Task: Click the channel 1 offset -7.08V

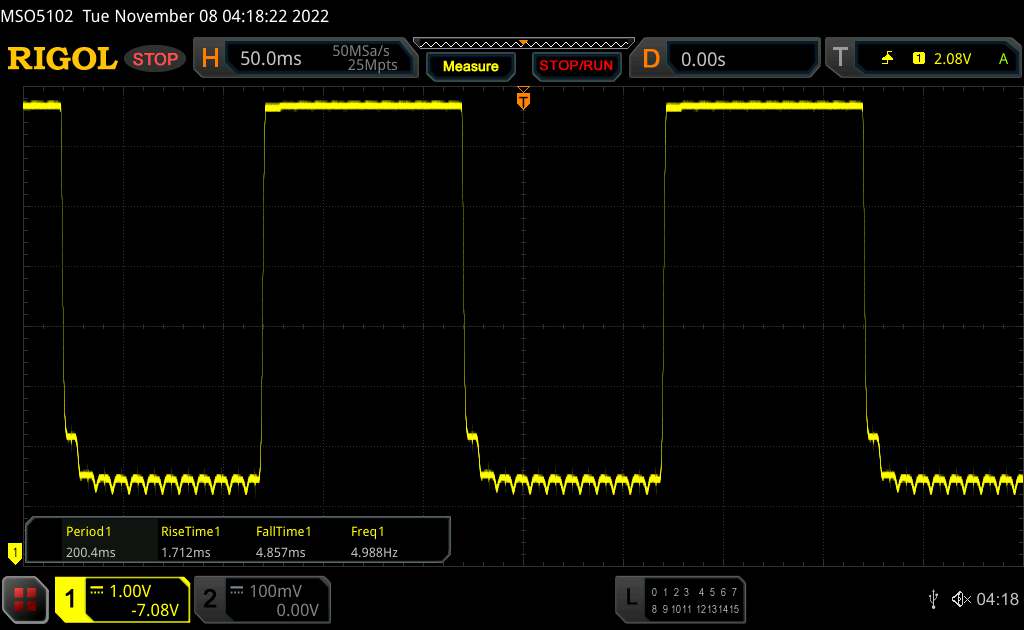Action: point(155,610)
